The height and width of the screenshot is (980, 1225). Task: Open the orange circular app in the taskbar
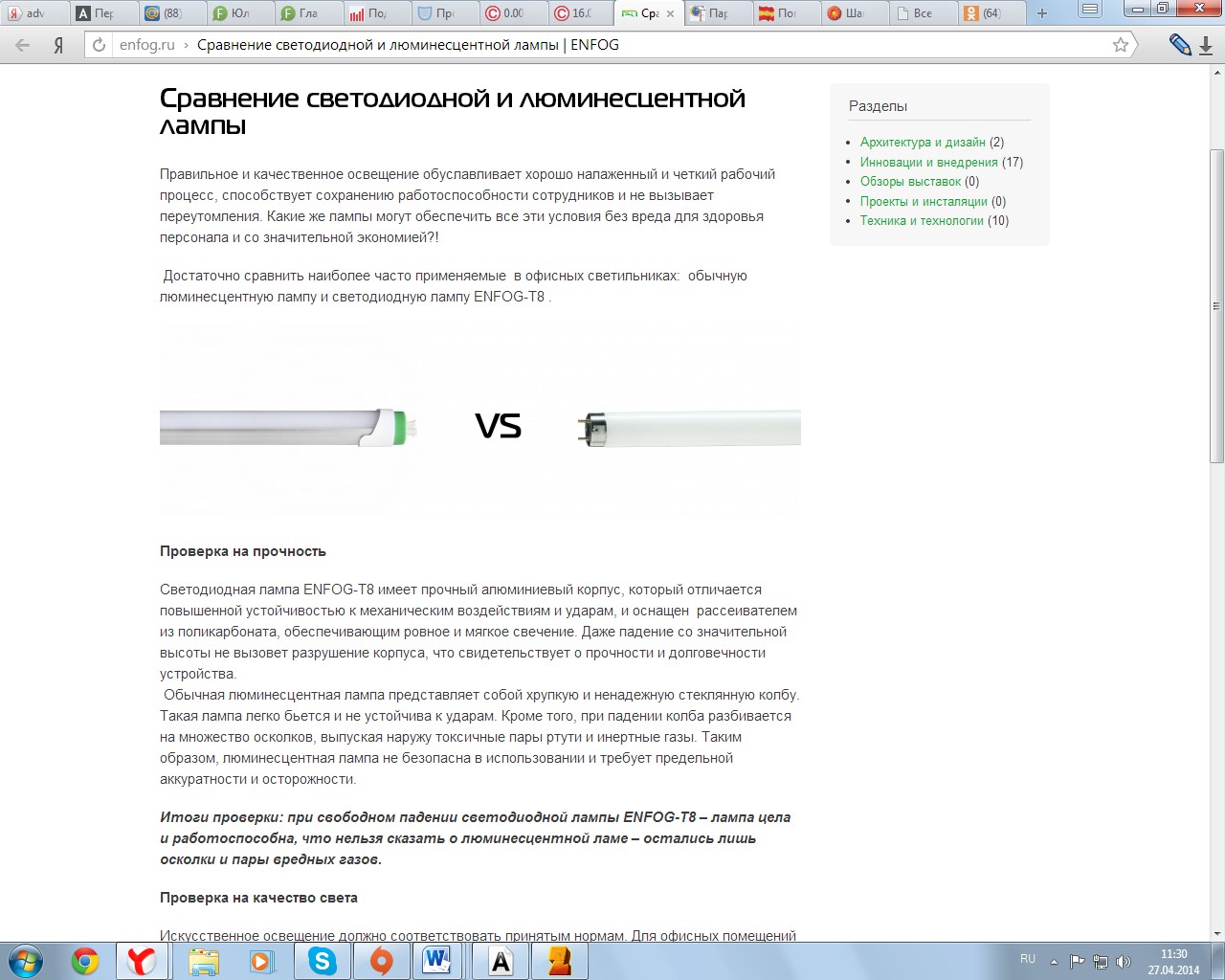pos(381,961)
